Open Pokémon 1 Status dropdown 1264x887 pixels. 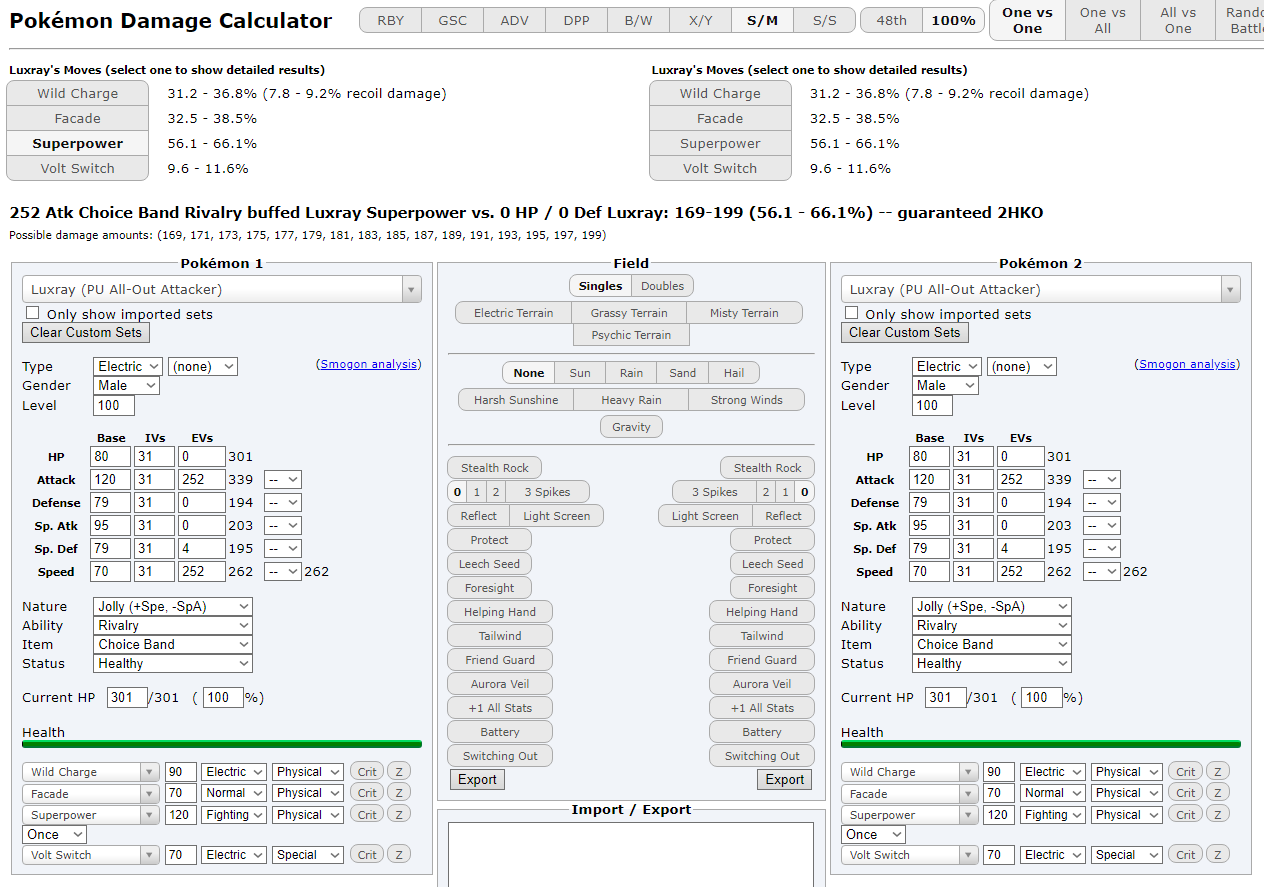pyautogui.click(x=173, y=664)
